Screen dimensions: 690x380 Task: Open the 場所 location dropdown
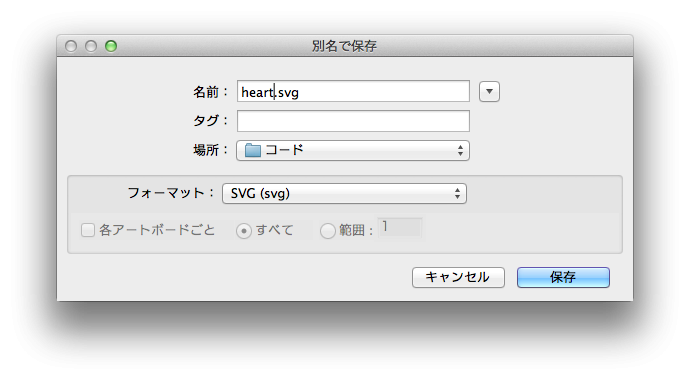pyautogui.click(x=353, y=150)
